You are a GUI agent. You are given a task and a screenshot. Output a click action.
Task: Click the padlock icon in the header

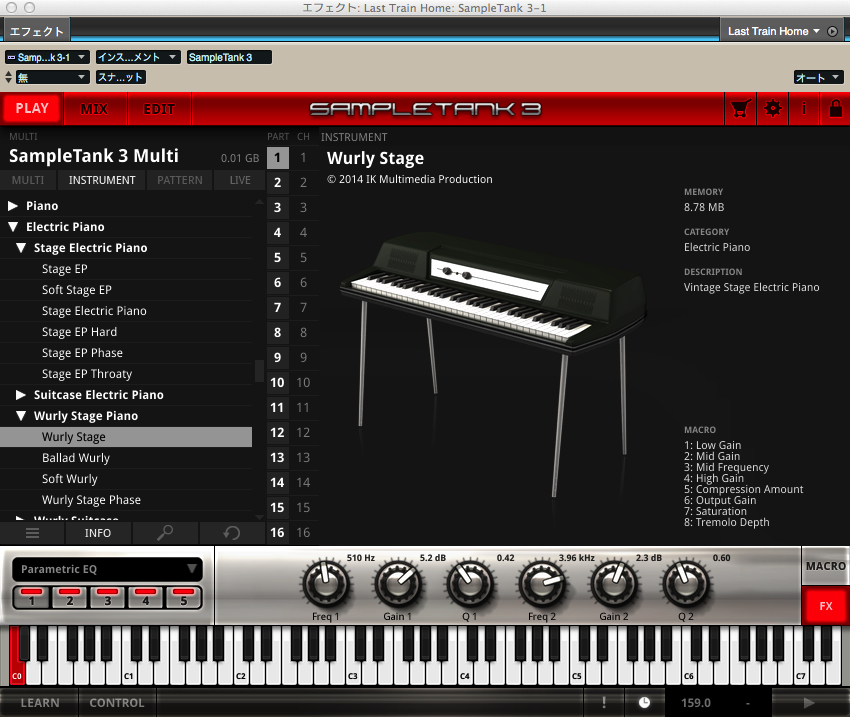[x=835, y=109]
